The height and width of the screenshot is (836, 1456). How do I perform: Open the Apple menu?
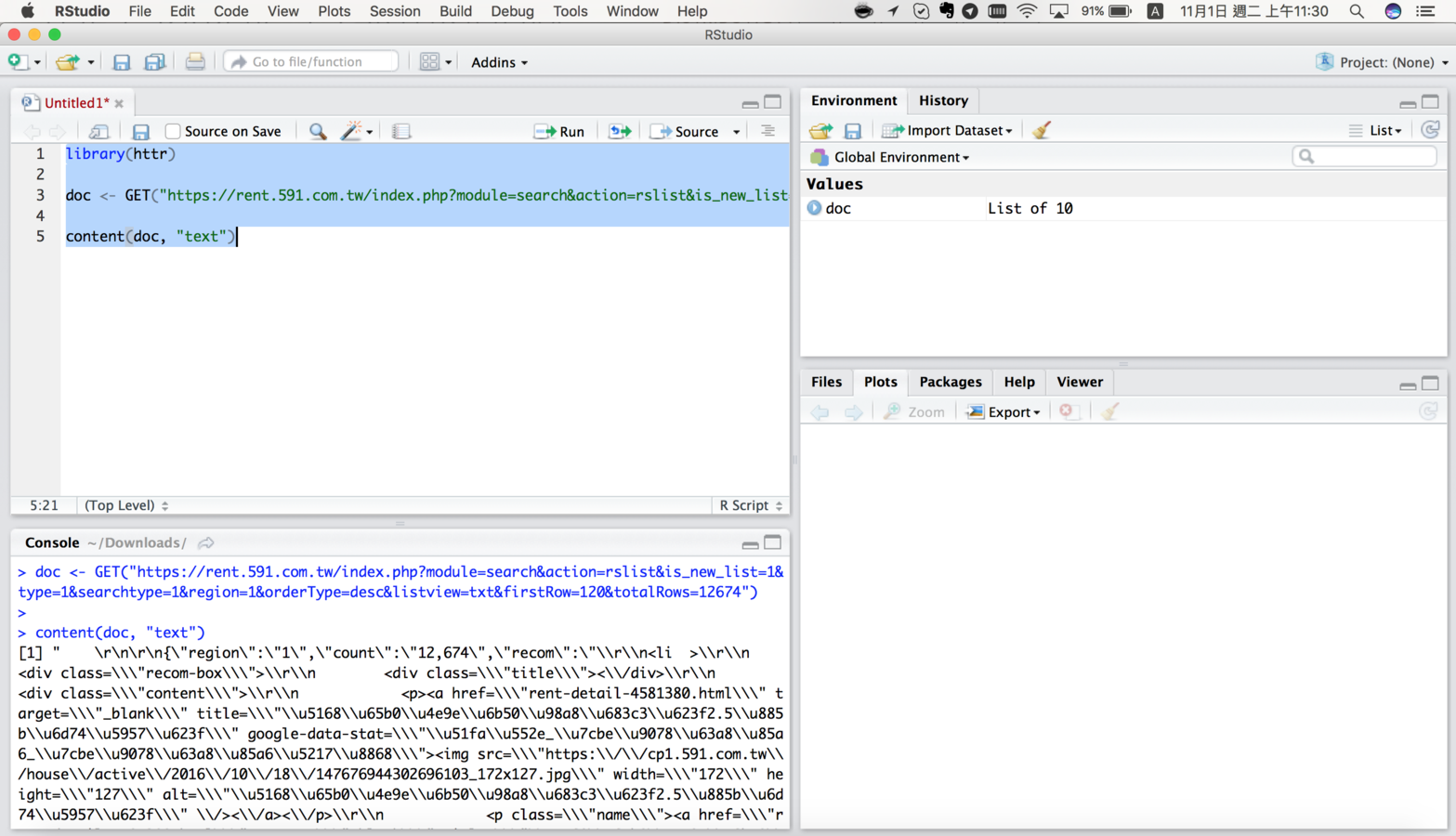pyautogui.click(x=27, y=11)
